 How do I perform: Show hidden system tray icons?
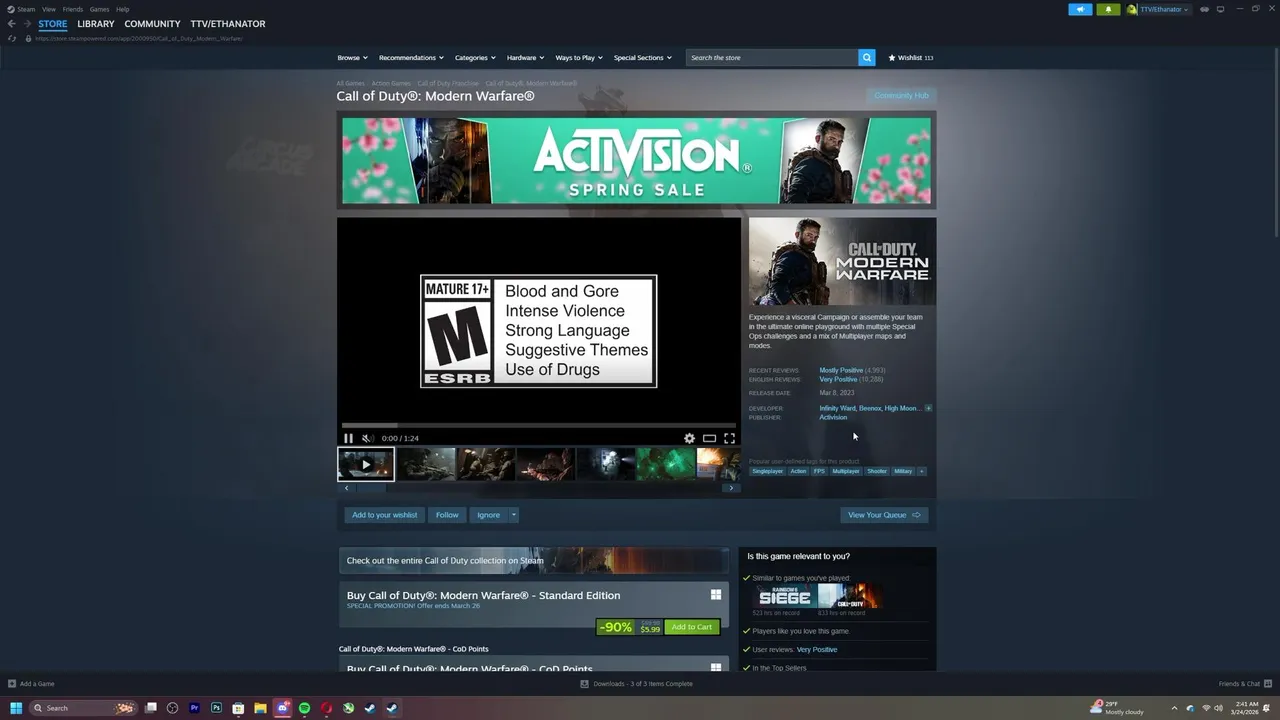pyautogui.click(x=1174, y=708)
